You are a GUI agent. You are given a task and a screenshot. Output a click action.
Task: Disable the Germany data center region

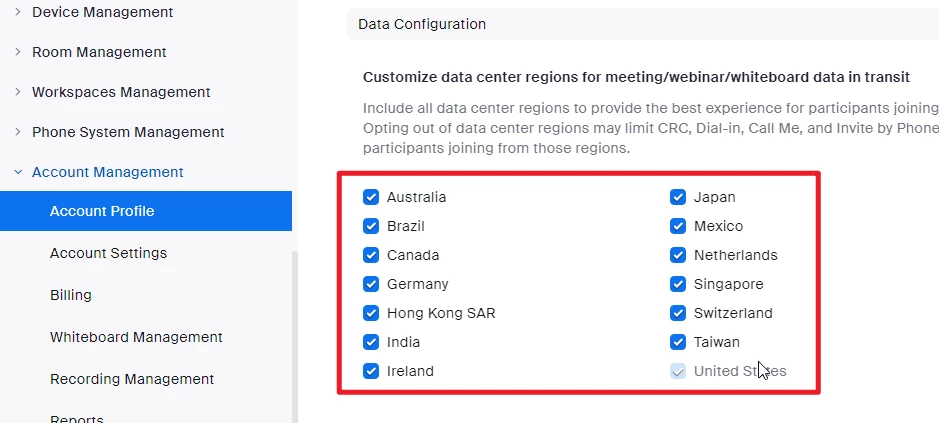click(x=371, y=284)
